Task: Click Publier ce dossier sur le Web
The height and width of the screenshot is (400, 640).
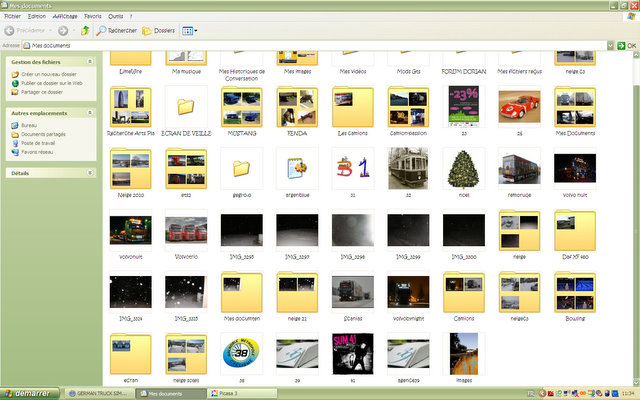Action: [52, 83]
